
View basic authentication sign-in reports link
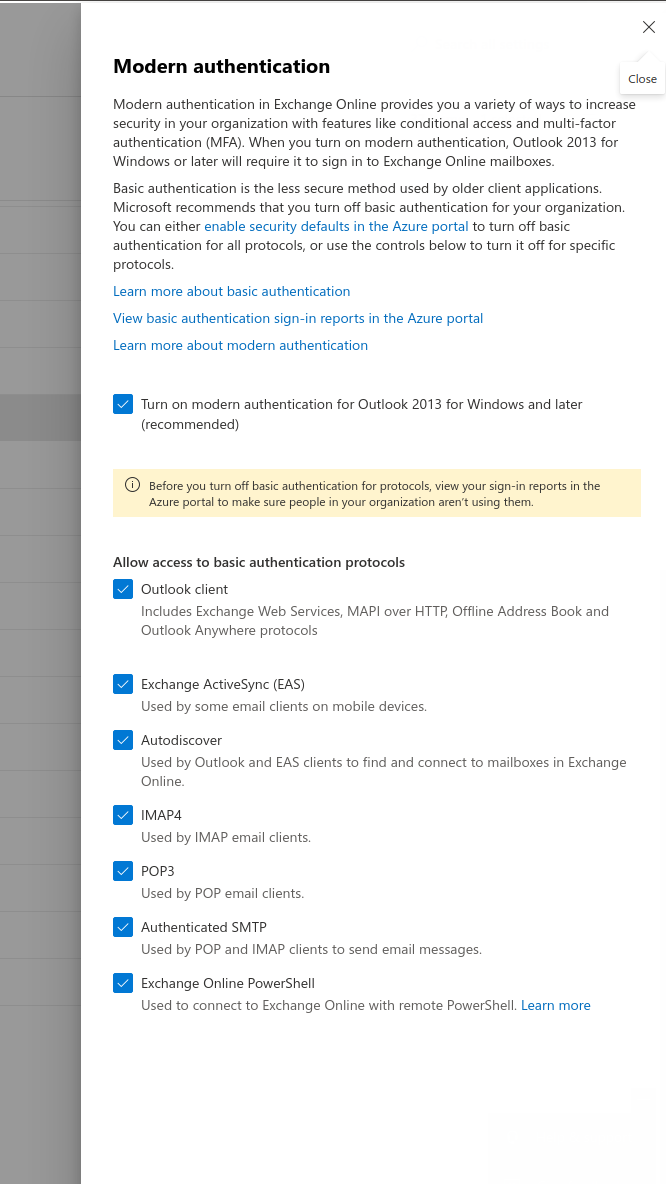pos(298,319)
